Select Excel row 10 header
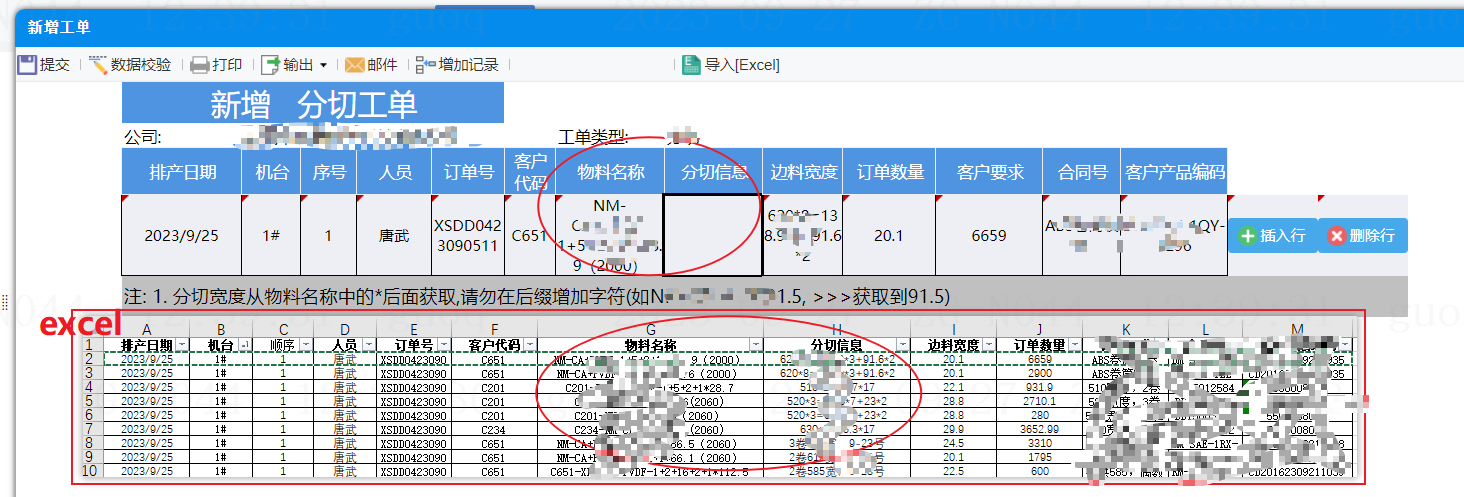The width and height of the screenshot is (1464, 497). [90, 471]
